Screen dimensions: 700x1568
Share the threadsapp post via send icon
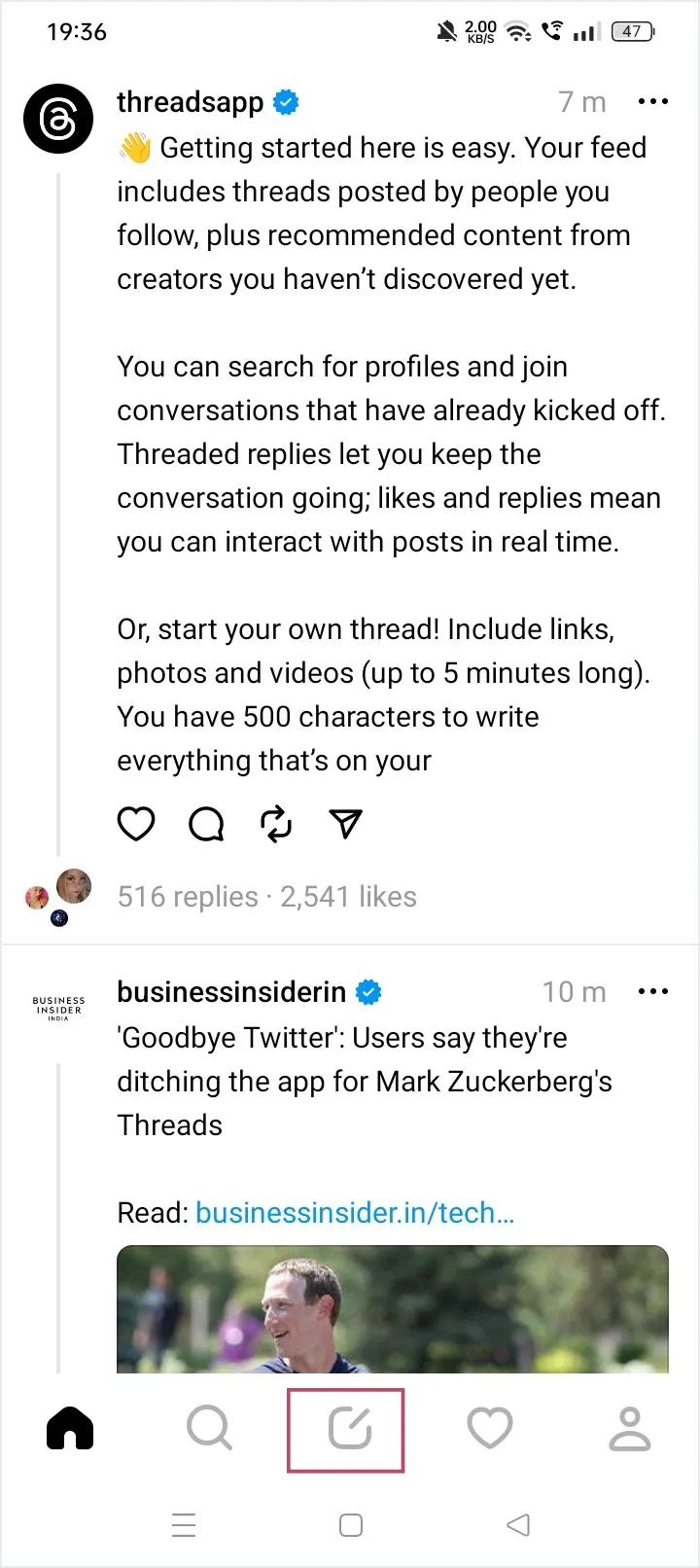pyautogui.click(x=346, y=824)
